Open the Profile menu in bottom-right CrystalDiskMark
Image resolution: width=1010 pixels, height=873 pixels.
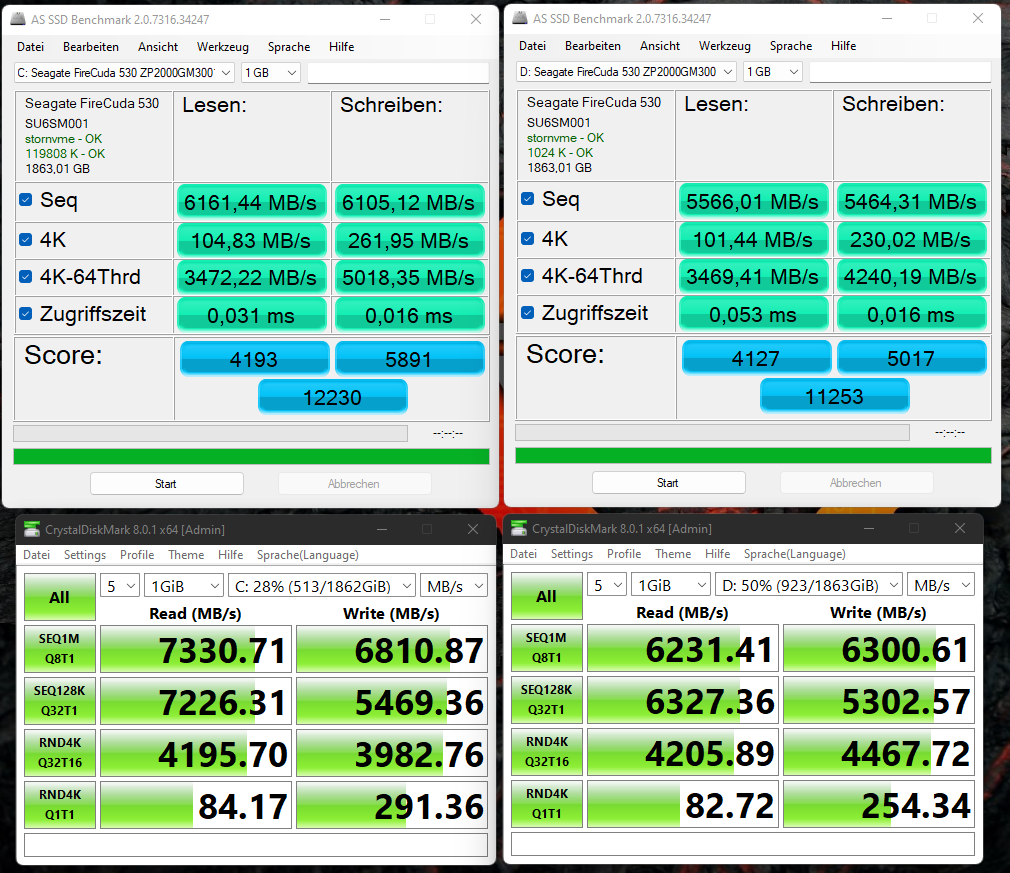[624, 553]
